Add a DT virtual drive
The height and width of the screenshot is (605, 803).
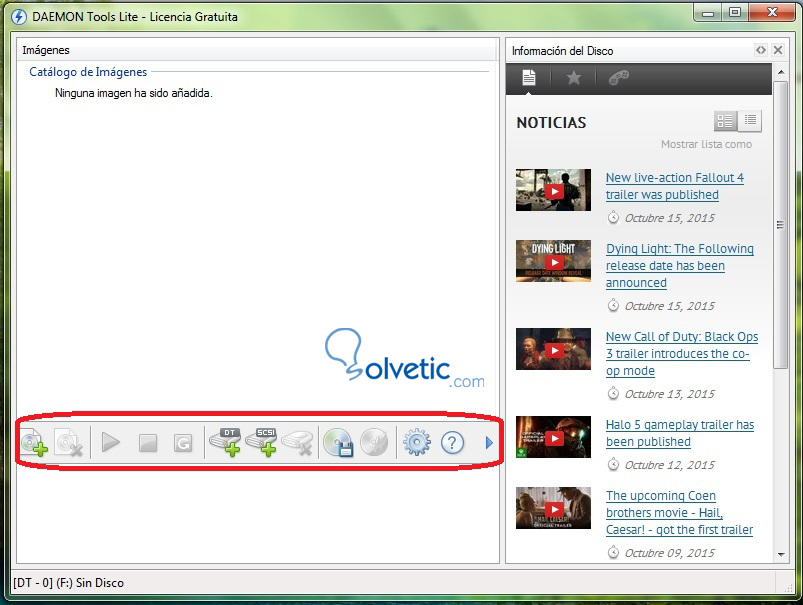click(225, 442)
